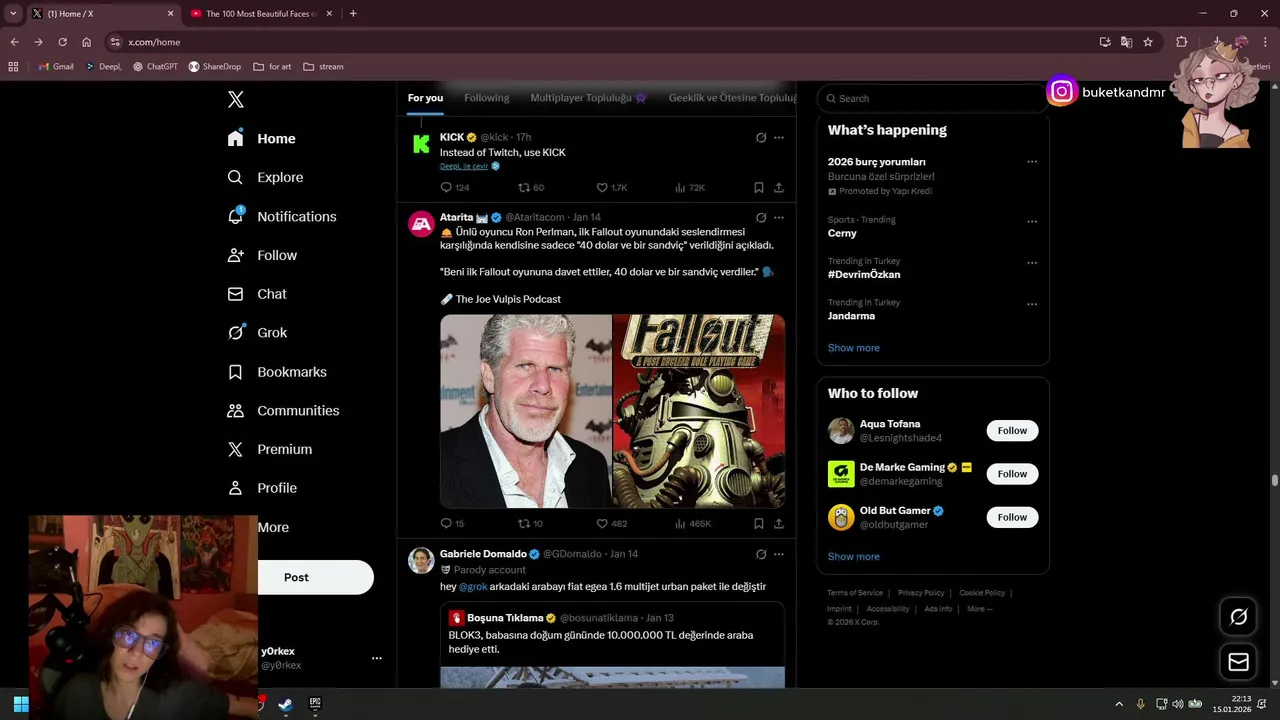
Task: Like the KICK post
Action: [x=602, y=188]
